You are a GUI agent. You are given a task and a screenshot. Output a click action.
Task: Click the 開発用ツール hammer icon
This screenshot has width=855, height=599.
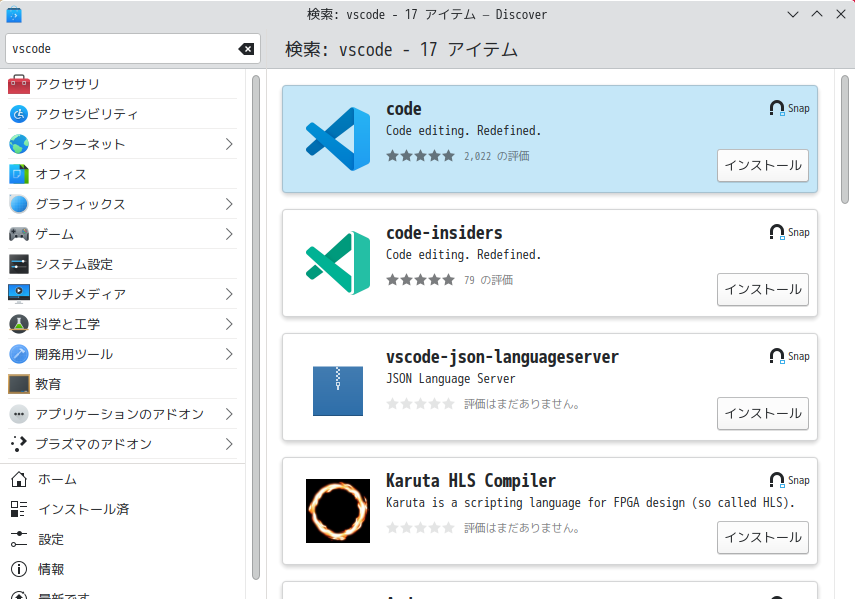(19, 354)
